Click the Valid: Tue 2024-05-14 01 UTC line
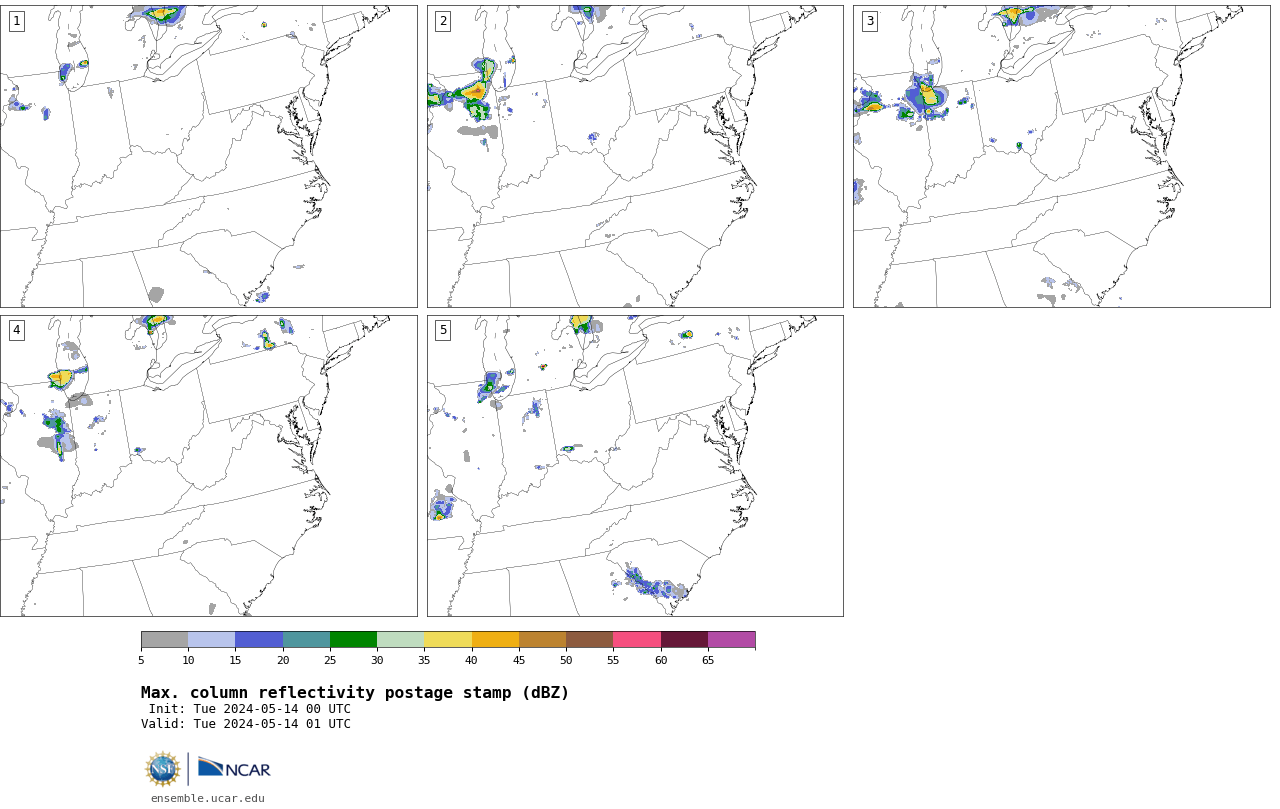This screenshot has width=1280, height=809. (246, 724)
